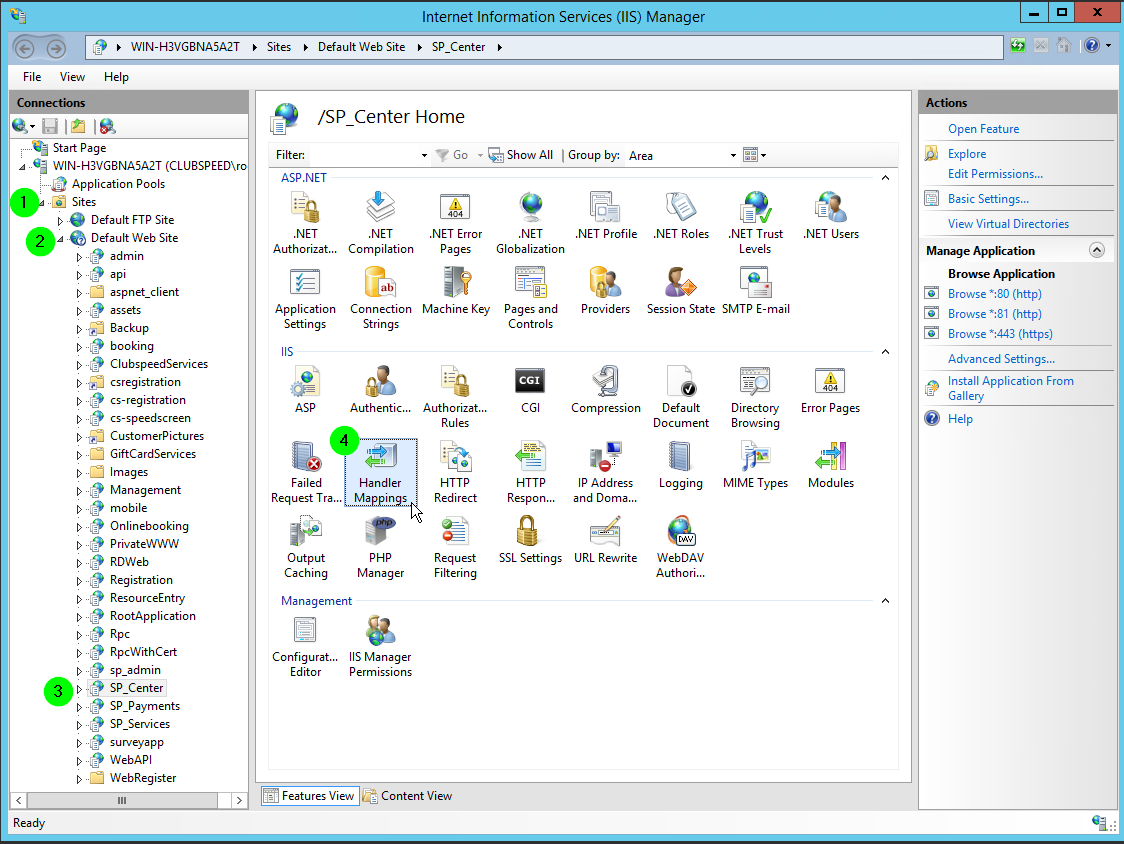Collapse the Default Web Site node
Viewport: 1124px width, 844px height.
(60, 239)
